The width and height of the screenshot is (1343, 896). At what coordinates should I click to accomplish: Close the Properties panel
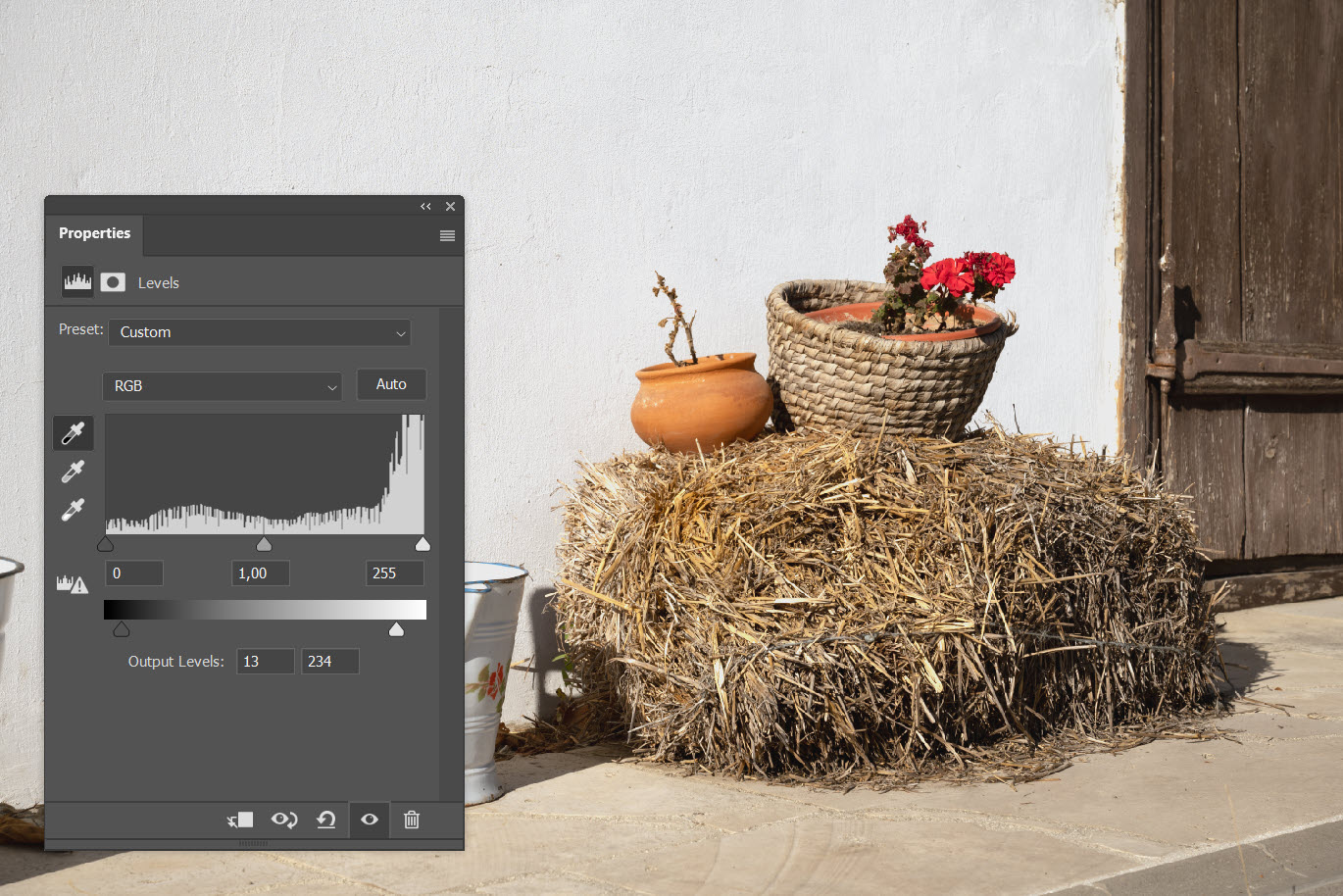450,207
